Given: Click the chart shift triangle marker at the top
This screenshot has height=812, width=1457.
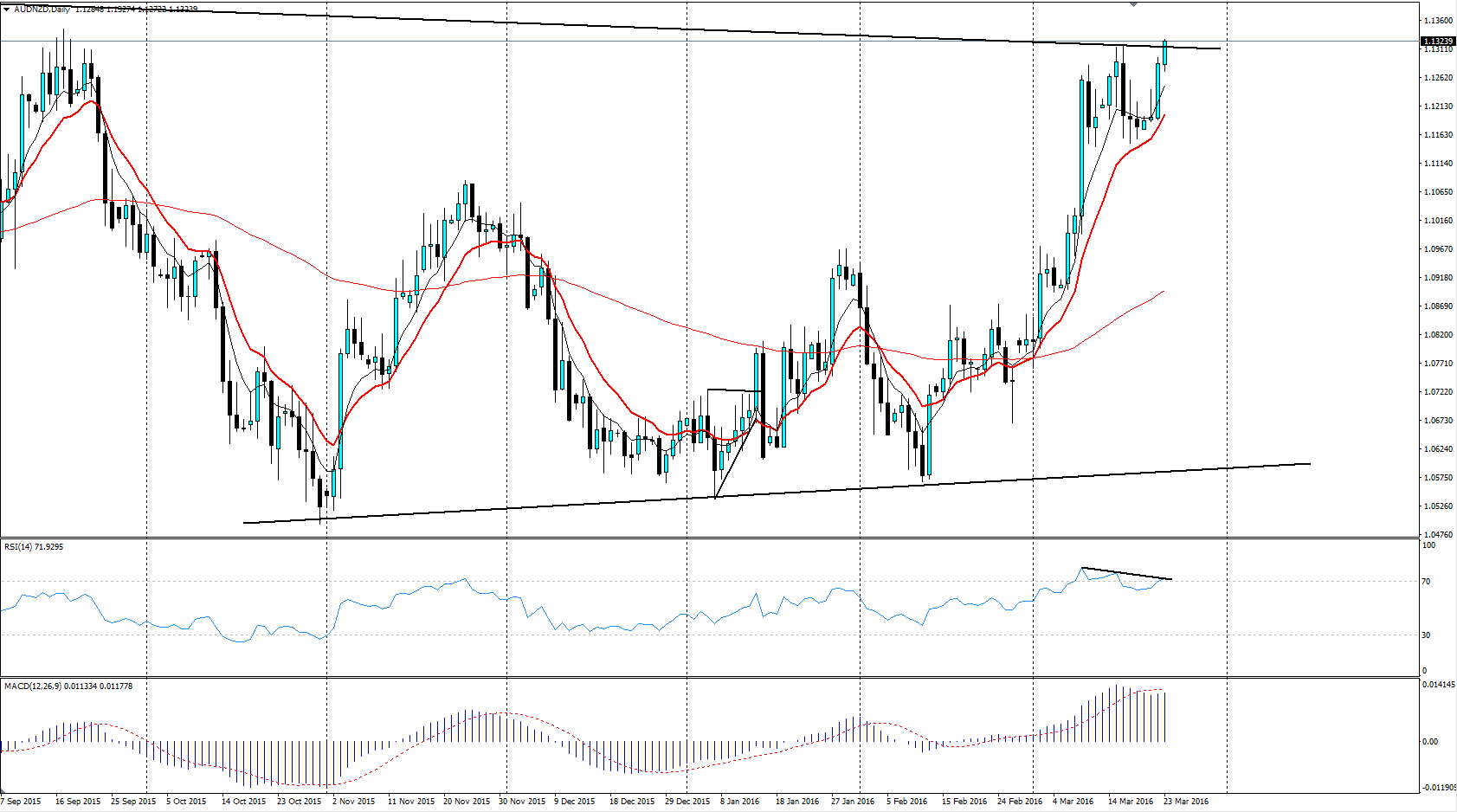Looking at the screenshot, I should click(x=1133, y=4).
